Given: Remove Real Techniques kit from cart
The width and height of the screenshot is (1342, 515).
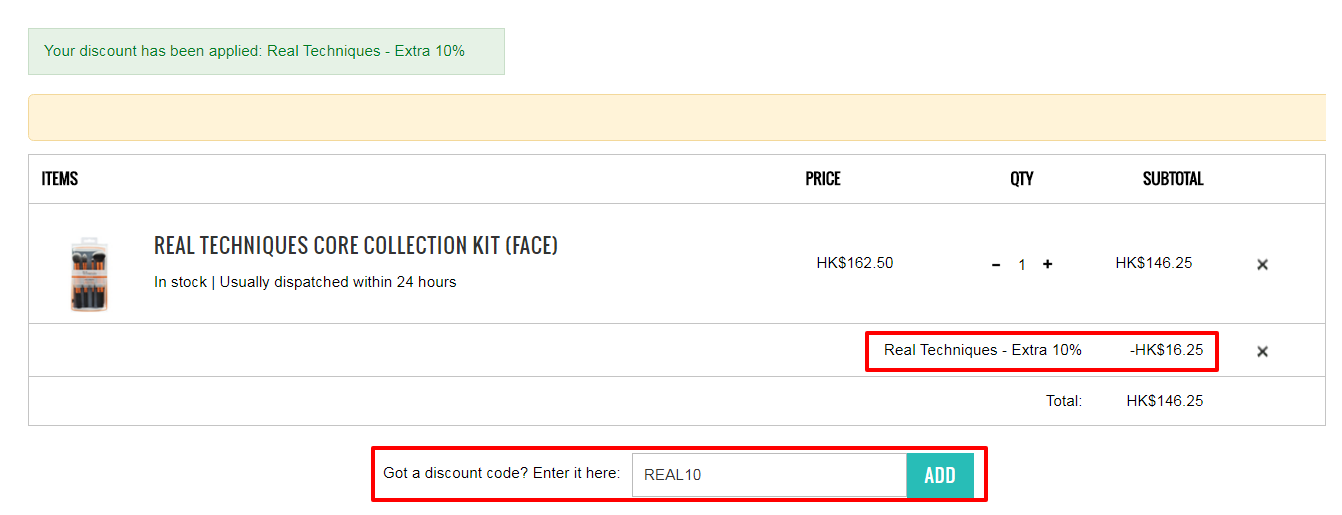Looking at the screenshot, I should click(1262, 265).
